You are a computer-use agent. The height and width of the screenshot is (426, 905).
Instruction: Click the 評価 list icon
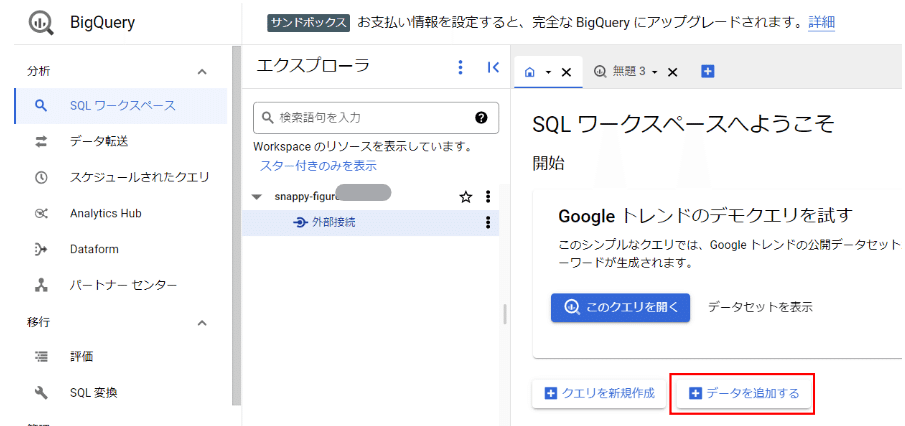[40, 357]
